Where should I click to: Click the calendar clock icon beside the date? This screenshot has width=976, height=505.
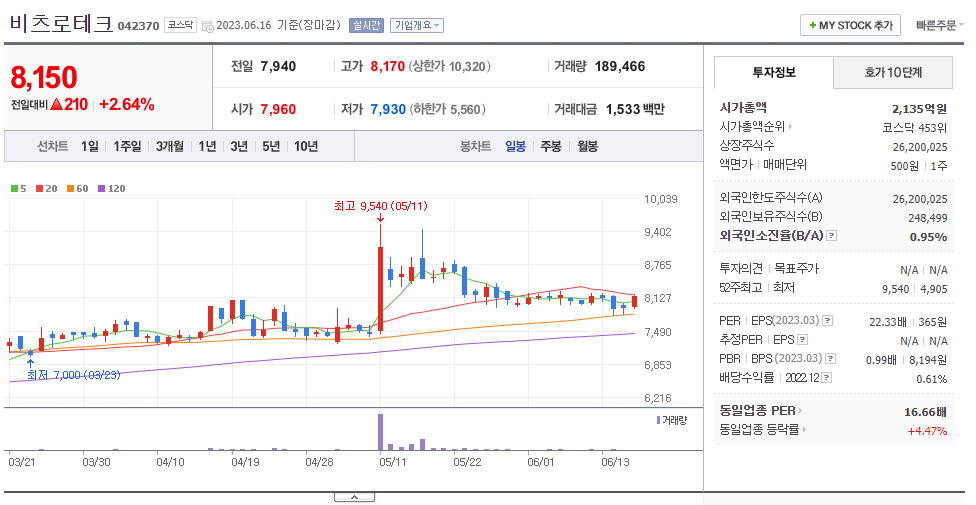[x=208, y=26]
